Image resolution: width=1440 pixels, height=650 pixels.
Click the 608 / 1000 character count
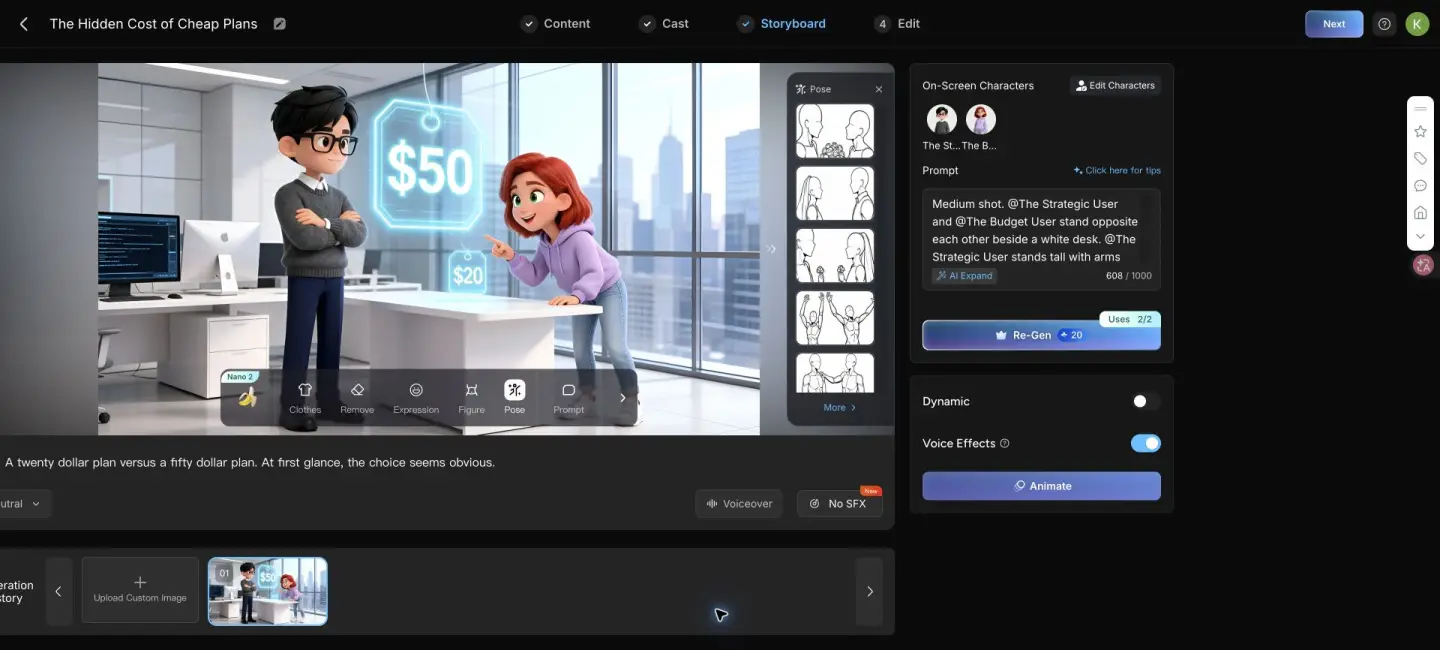1128,276
